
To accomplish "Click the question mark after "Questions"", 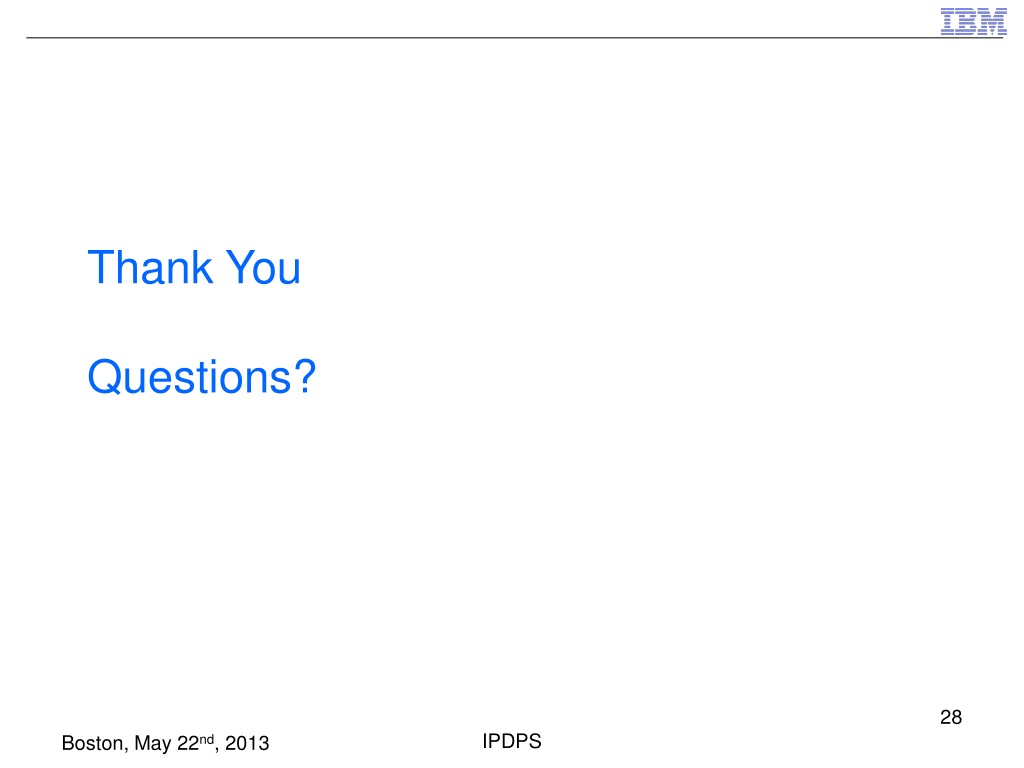I will pos(304,376).
